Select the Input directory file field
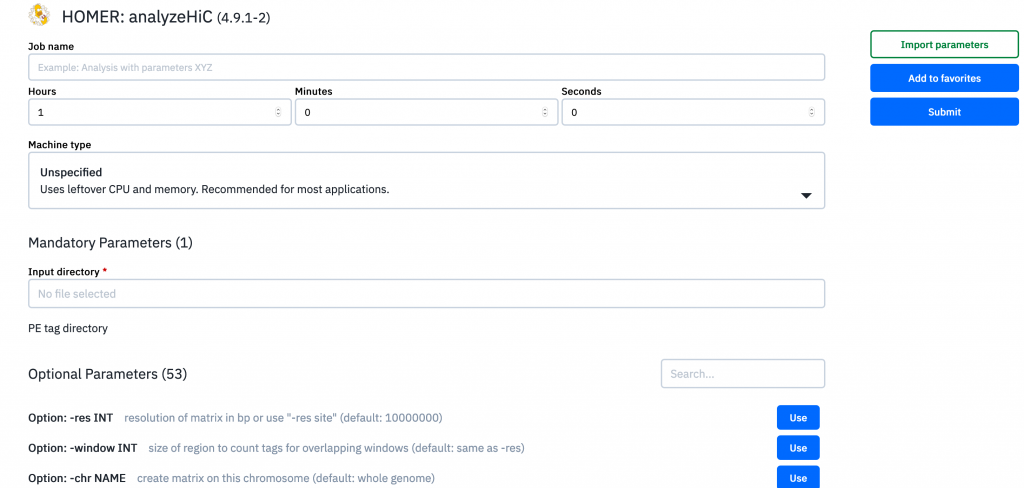 [x=426, y=294]
